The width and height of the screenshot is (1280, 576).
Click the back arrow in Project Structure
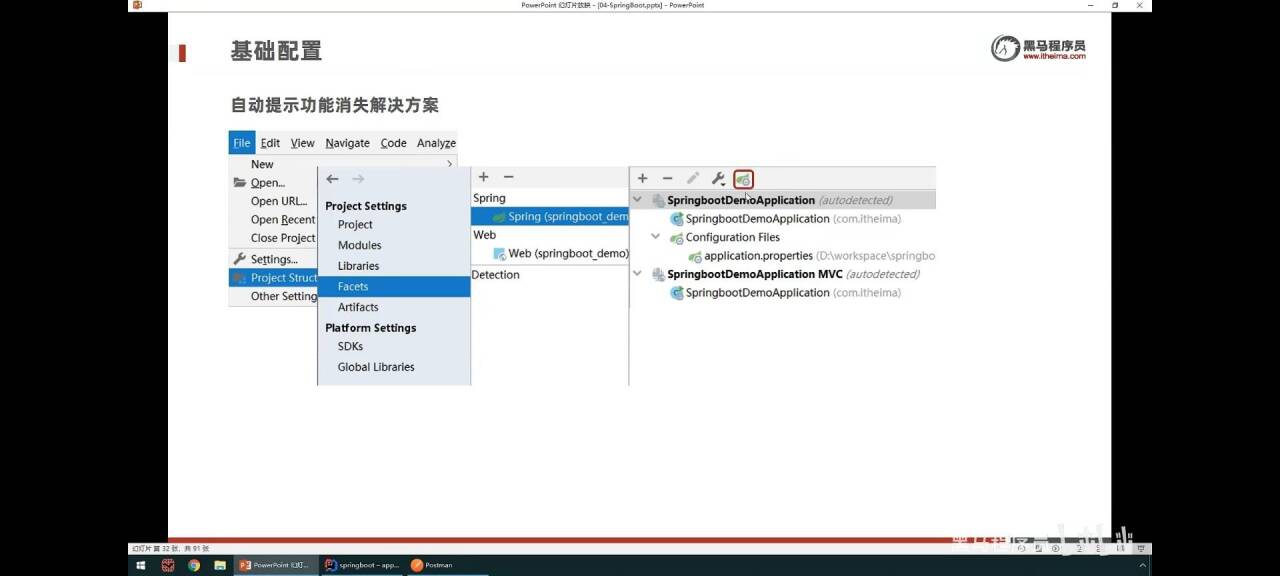332,179
